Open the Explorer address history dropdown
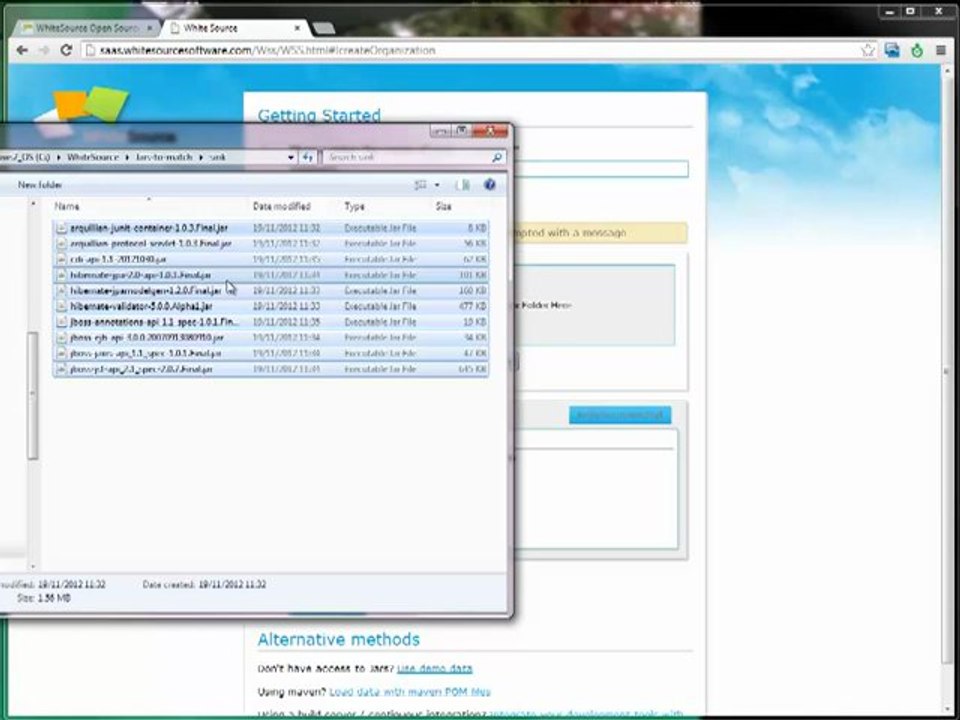This screenshot has width=960, height=720. click(x=291, y=157)
